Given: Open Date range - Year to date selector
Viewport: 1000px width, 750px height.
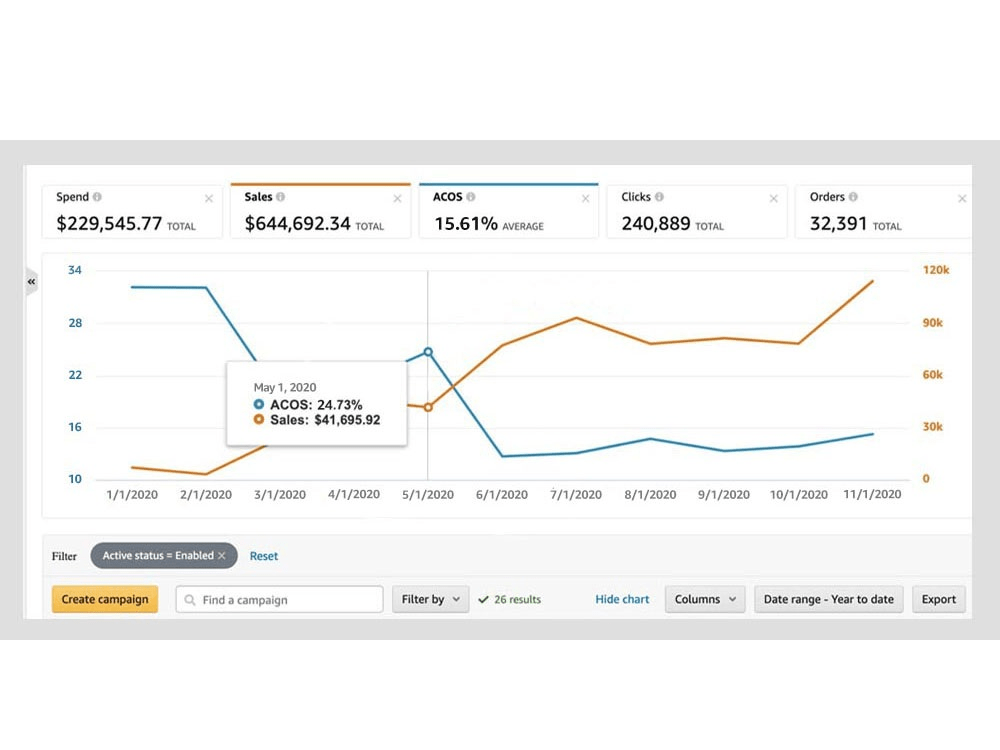Looking at the screenshot, I should click(828, 600).
